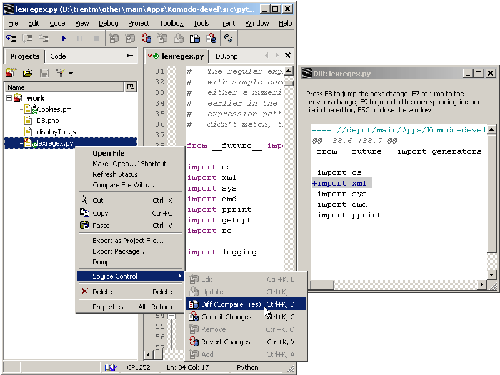This screenshot has width=500, height=375.
Task: Open the dropdown arrow next to the wand icon
Action: click(71, 73)
